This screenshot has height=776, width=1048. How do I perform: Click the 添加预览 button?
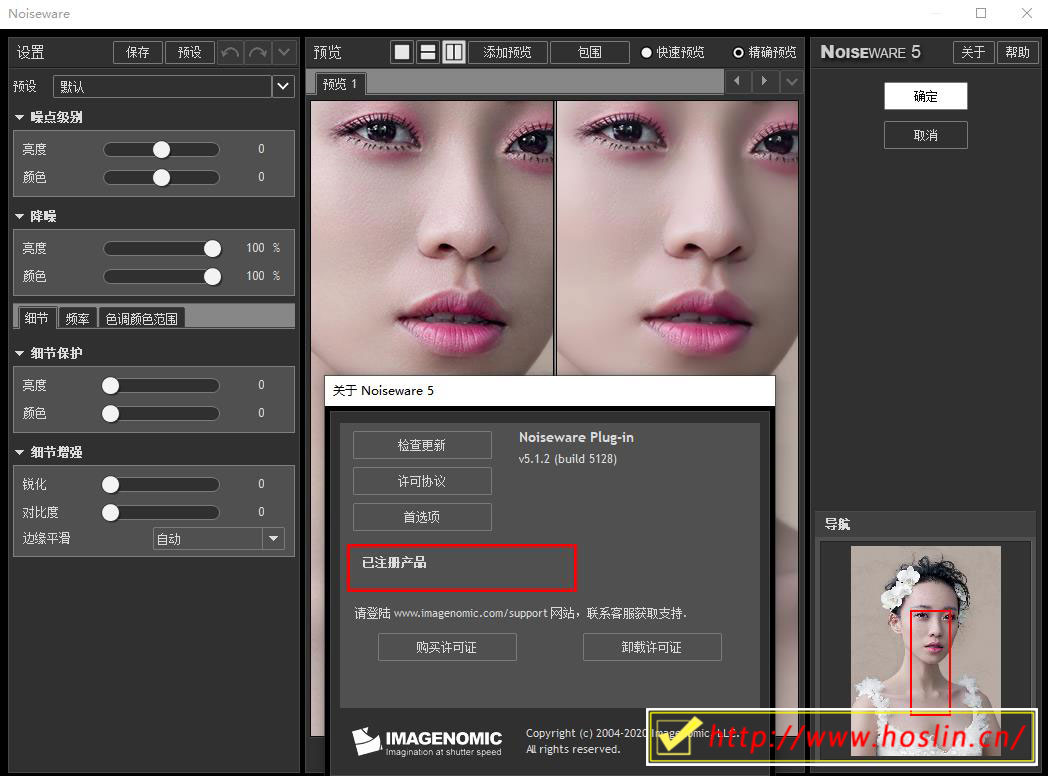tap(508, 52)
